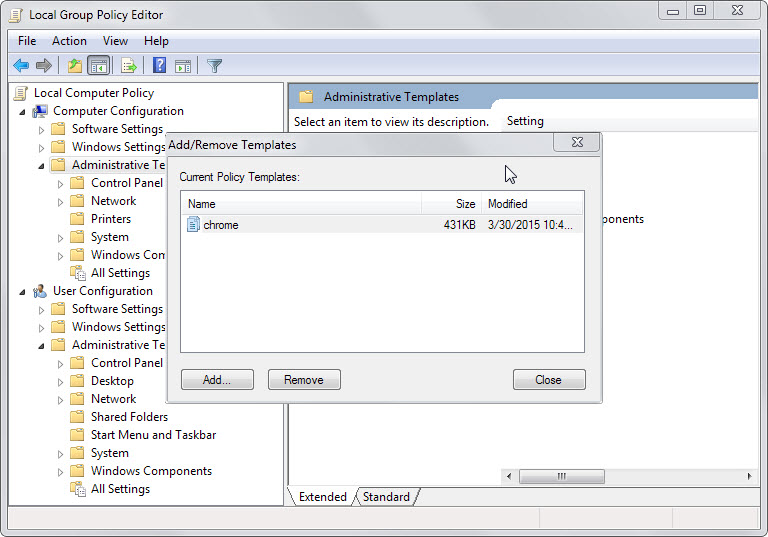Open the Help menu
The height and width of the screenshot is (537, 768).
(156, 41)
